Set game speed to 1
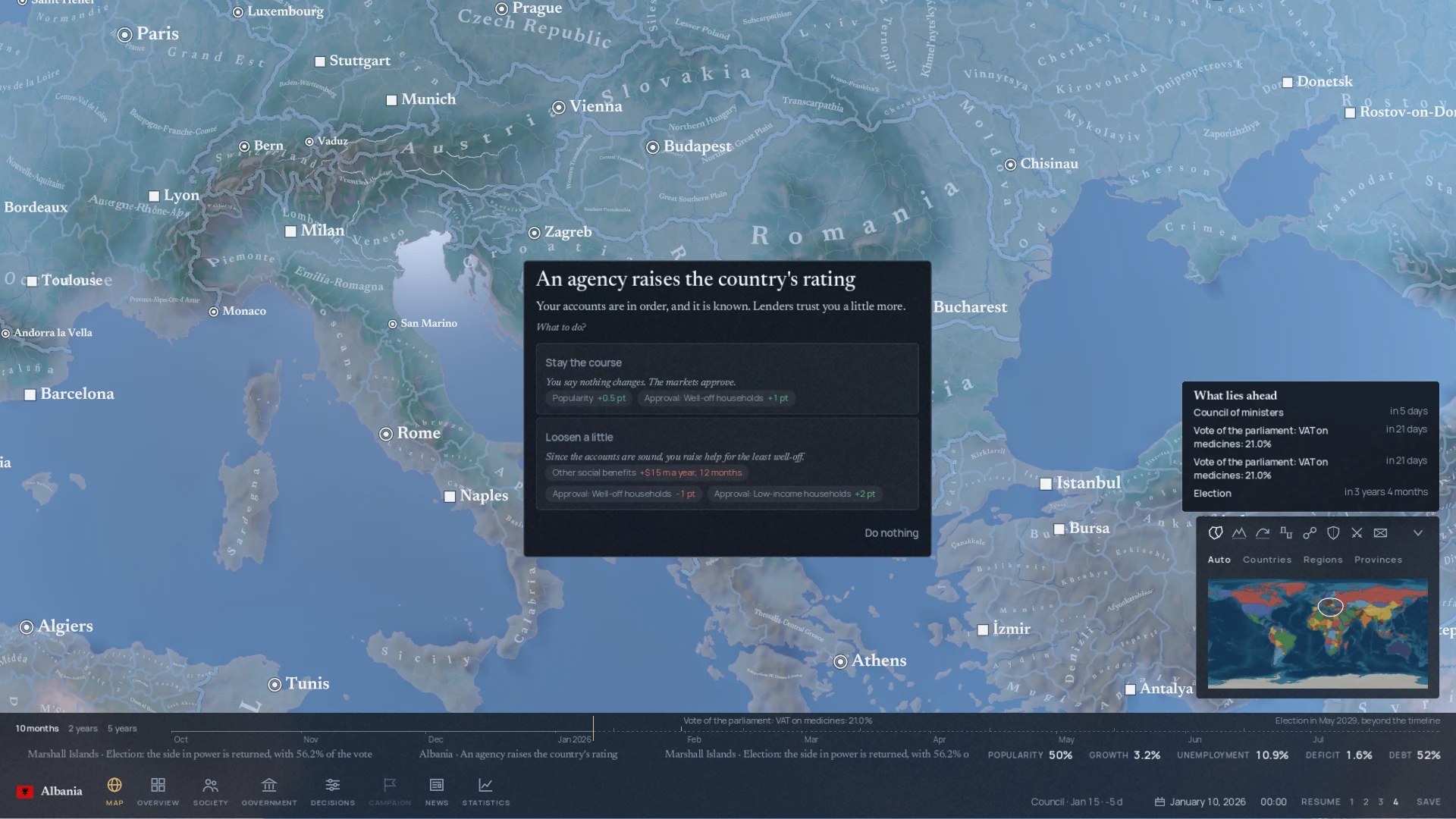 pos(1351,802)
